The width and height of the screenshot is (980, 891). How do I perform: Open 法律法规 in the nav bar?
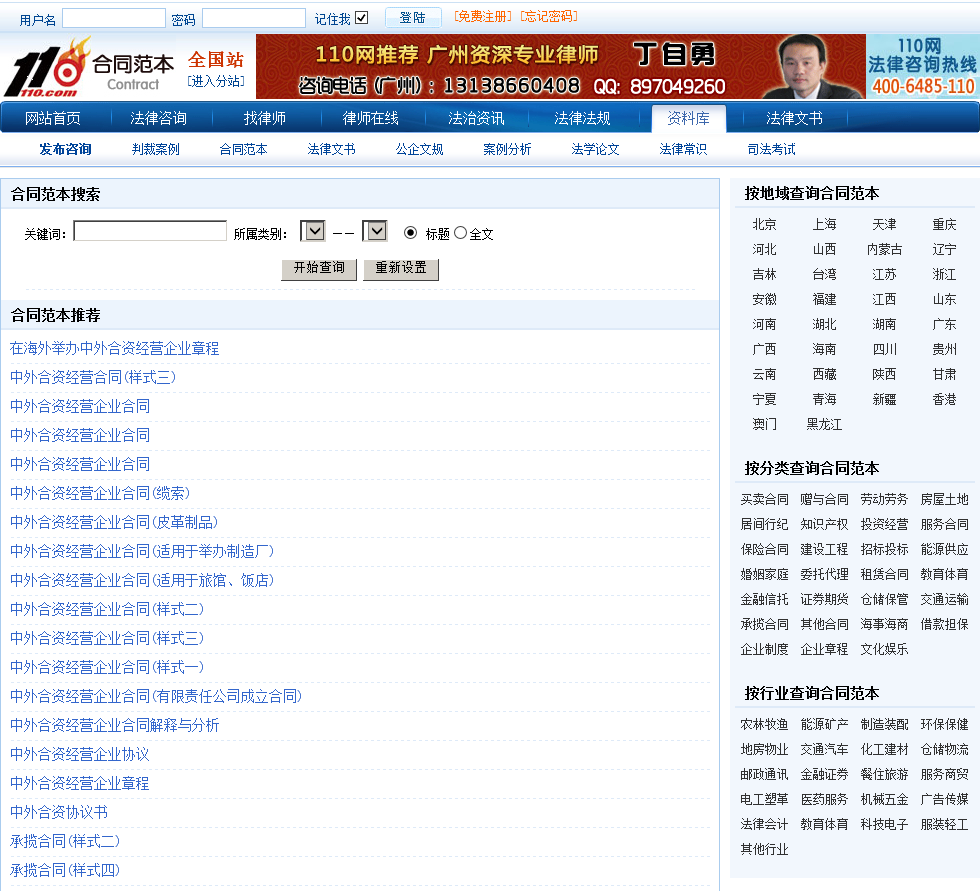pos(582,118)
